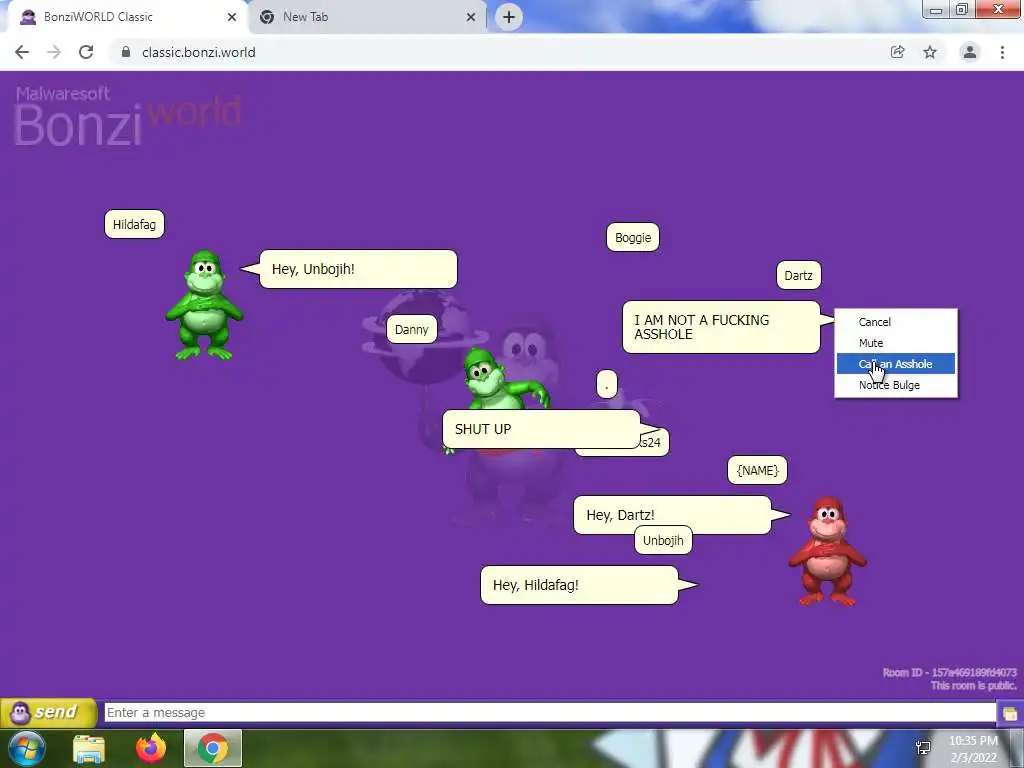Click the Room ID text
Screen dimensions: 1024x768
pyautogui.click(x=950, y=673)
